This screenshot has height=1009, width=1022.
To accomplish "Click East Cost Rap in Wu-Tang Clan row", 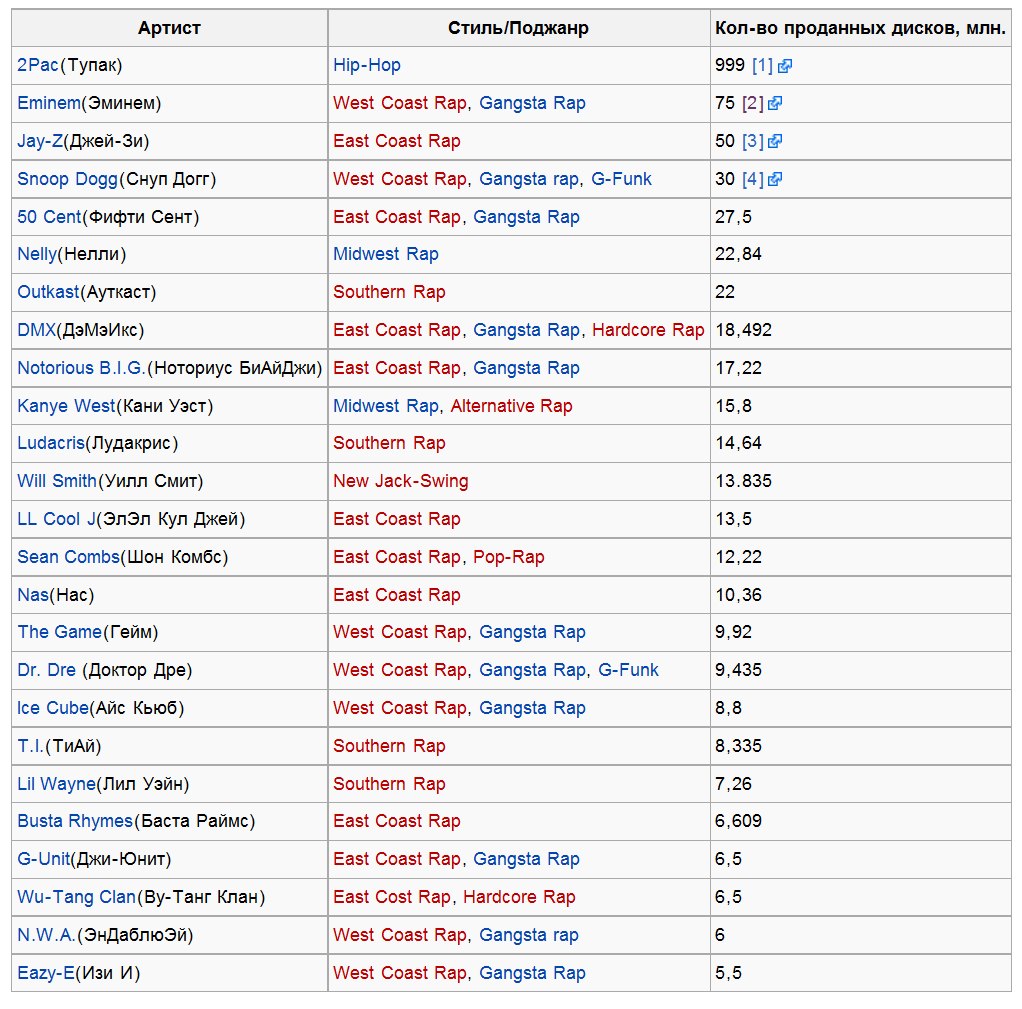I will click(x=392, y=897).
